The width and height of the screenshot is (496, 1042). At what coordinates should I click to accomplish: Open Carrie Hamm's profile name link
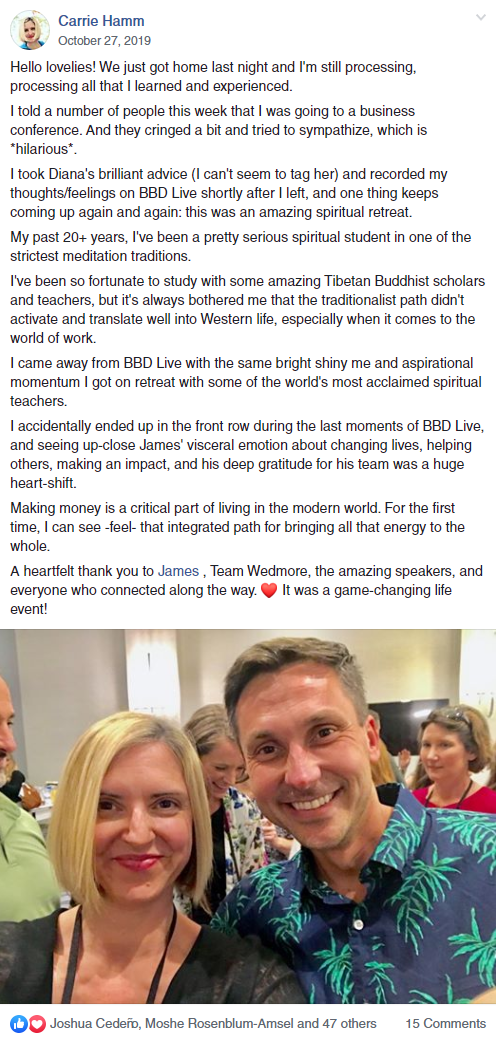tap(101, 22)
